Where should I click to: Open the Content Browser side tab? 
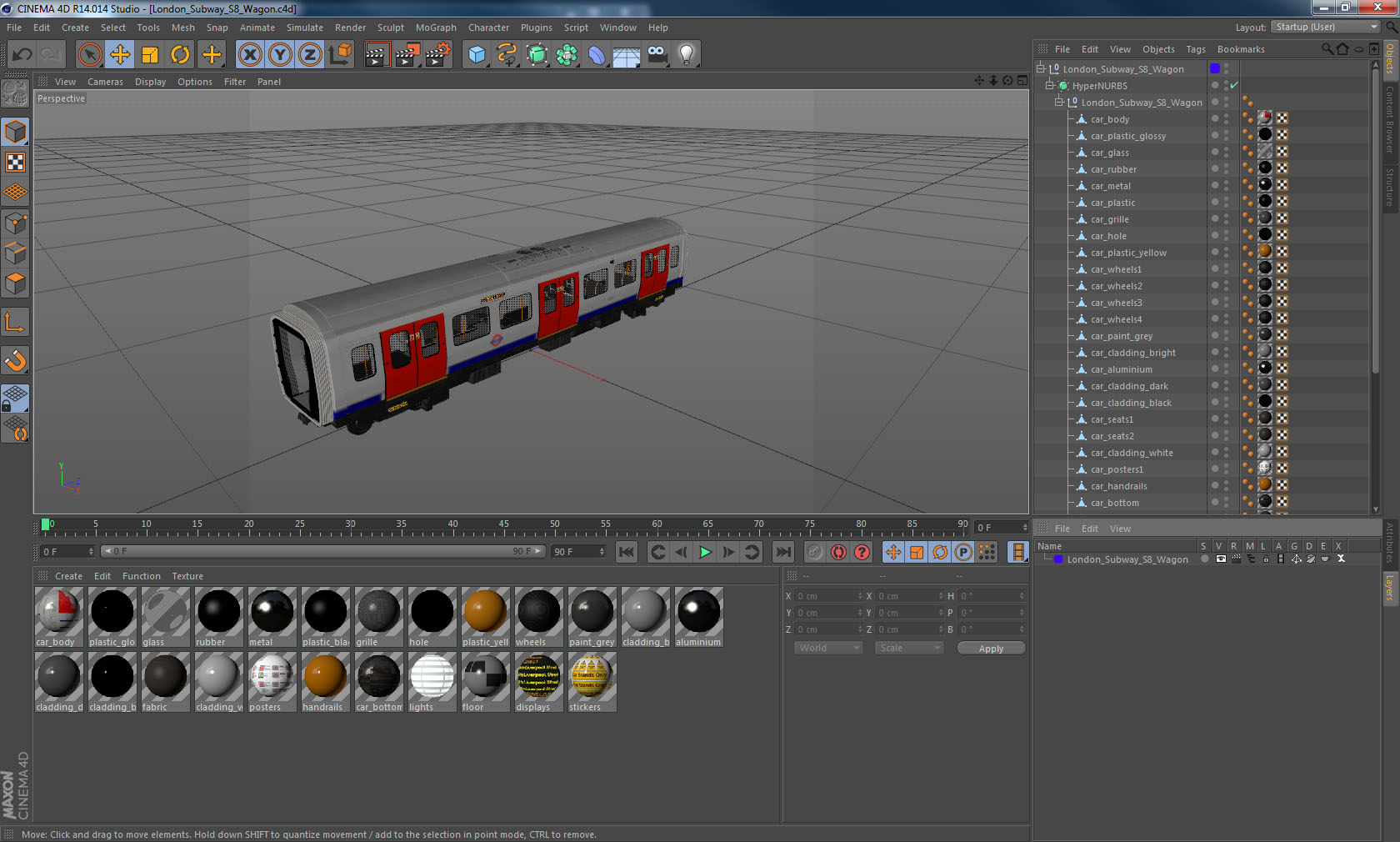coord(1390,118)
